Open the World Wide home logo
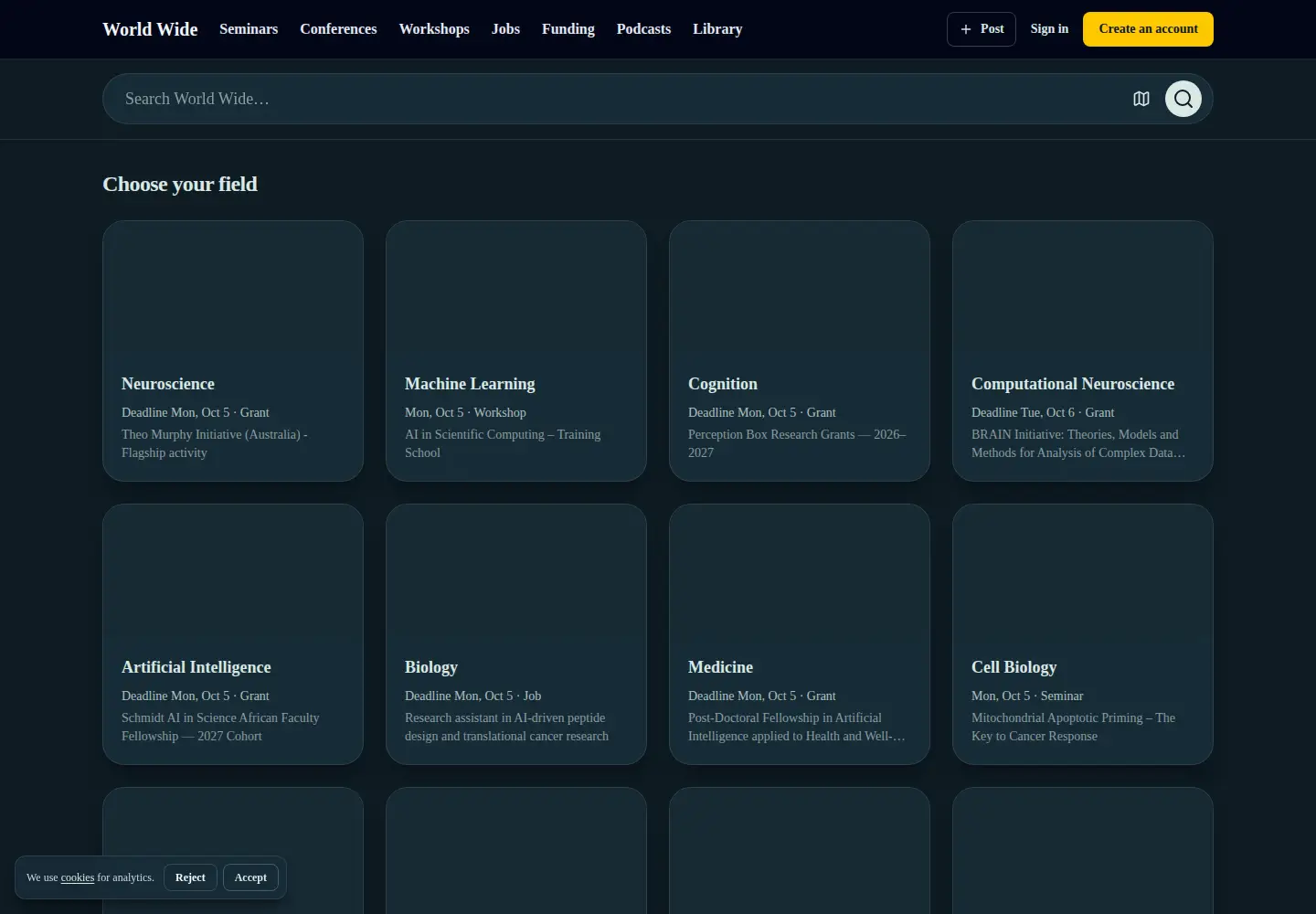Image resolution: width=1316 pixels, height=914 pixels. tap(150, 29)
